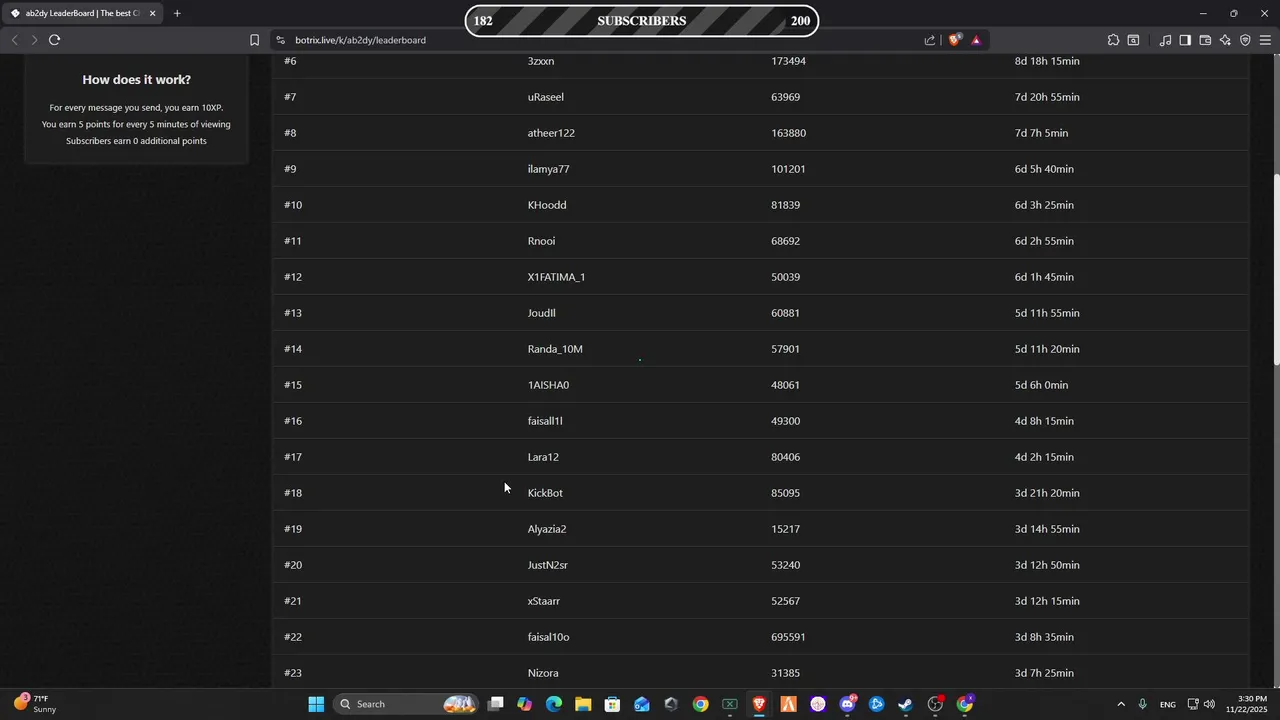This screenshot has width=1280, height=720.
Task: Go forward with the forward arrow
Action: click(34, 40)
